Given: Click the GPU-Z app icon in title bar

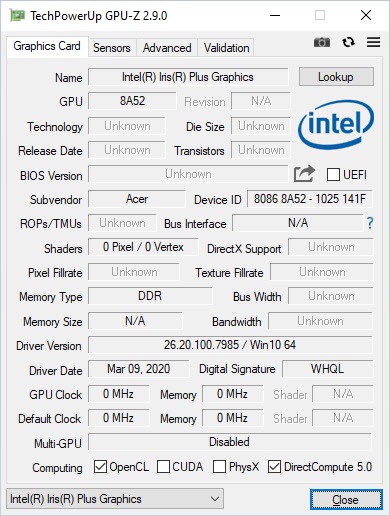Looking at the screenshot, I should pos(17,15).
